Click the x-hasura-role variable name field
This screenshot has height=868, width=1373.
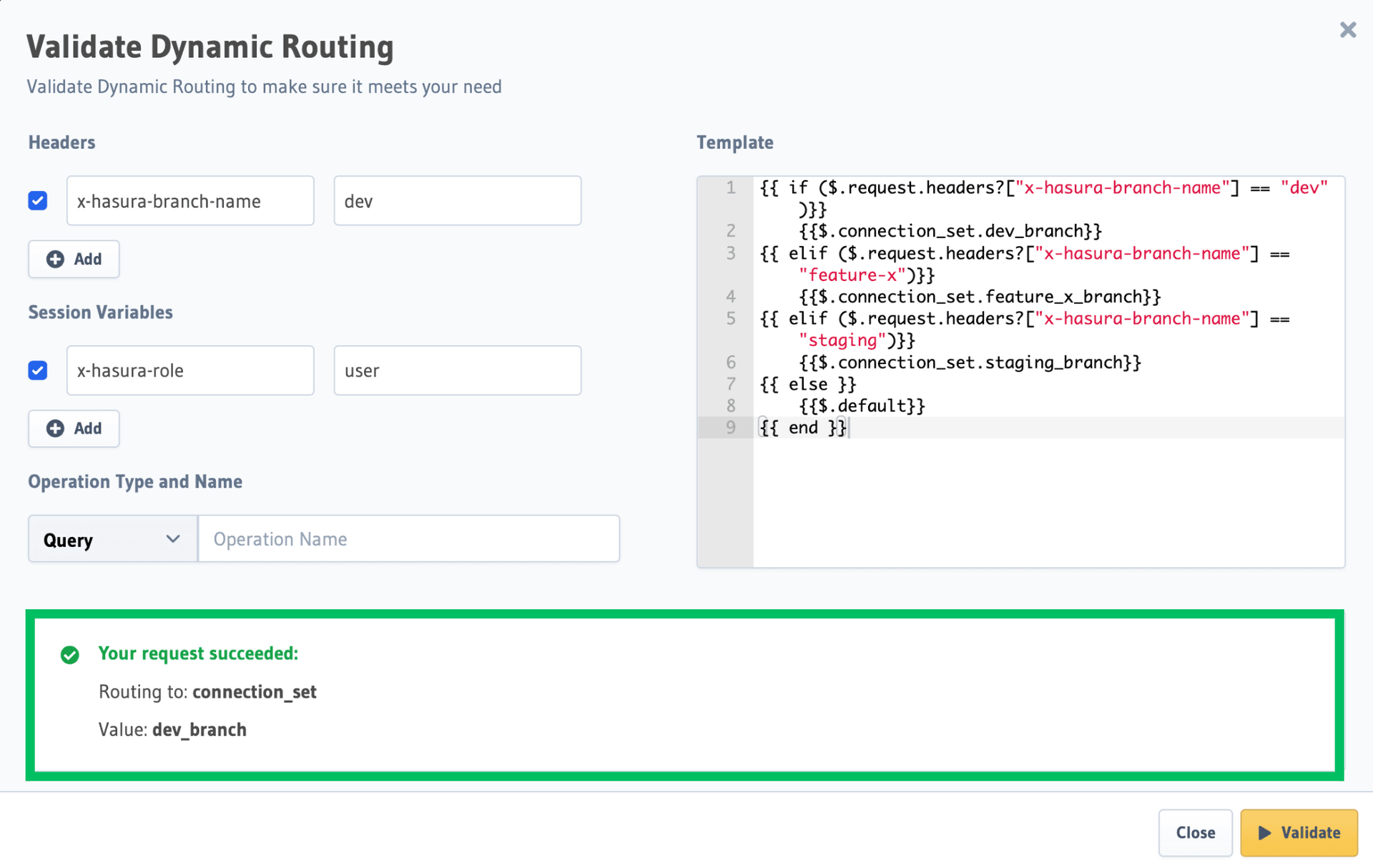click(190, 370)
